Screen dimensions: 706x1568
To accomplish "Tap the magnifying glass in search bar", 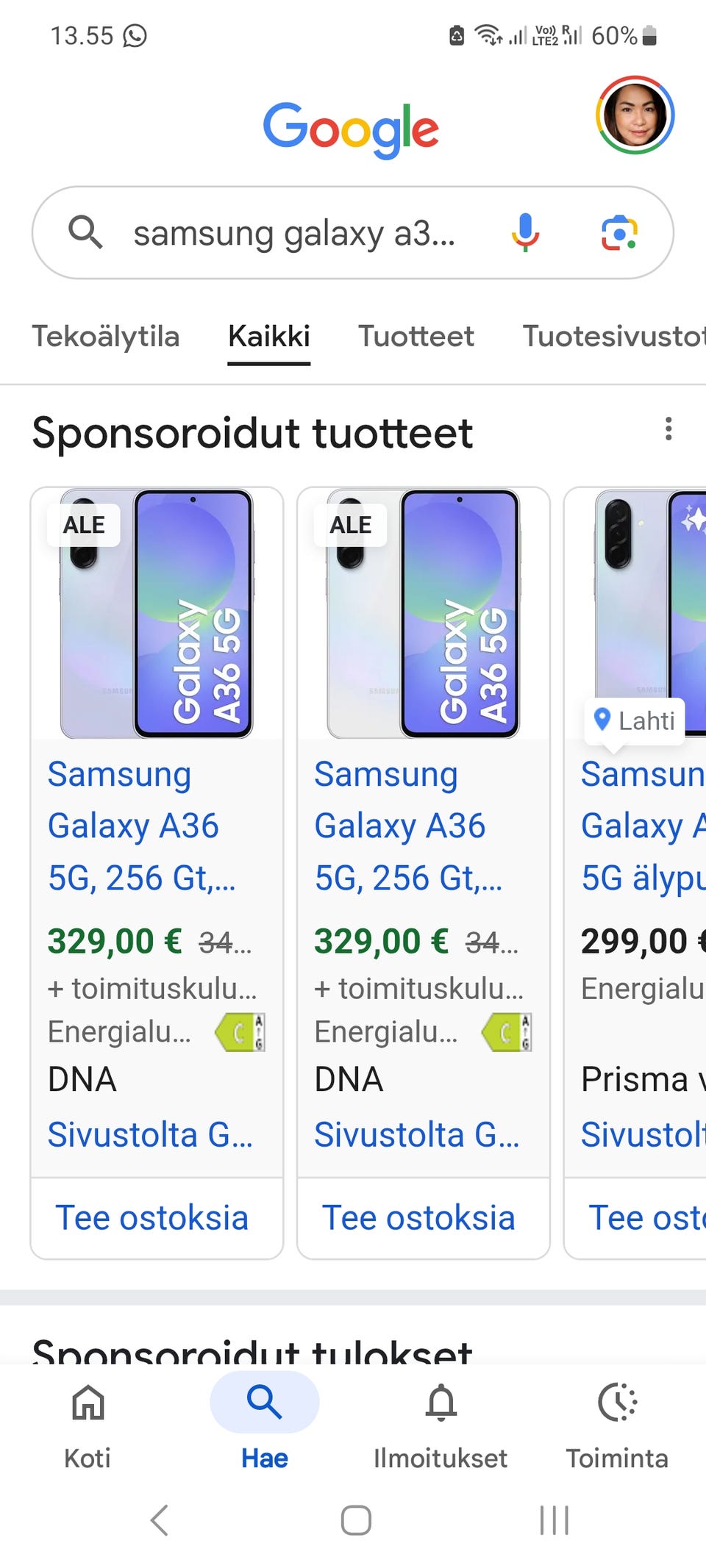I will pos(85,232).
